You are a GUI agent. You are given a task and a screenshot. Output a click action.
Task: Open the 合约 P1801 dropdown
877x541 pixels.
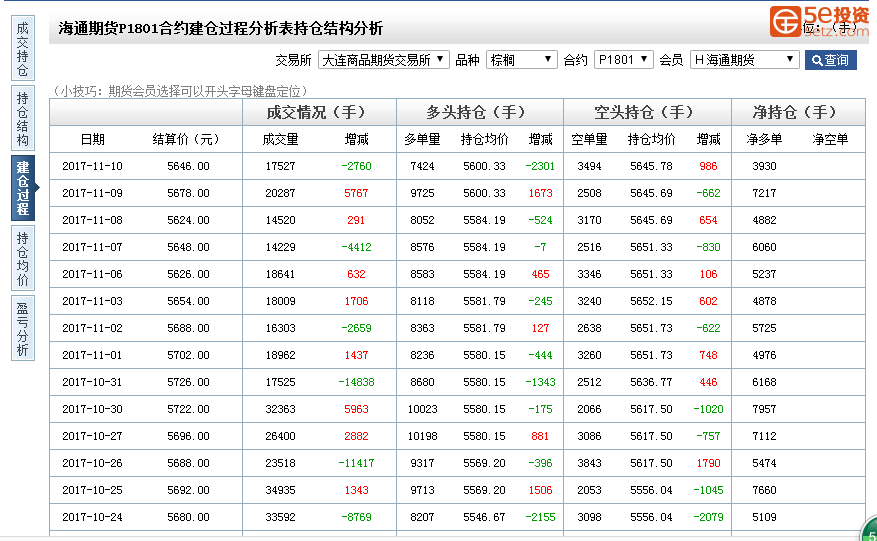[623, 60]
